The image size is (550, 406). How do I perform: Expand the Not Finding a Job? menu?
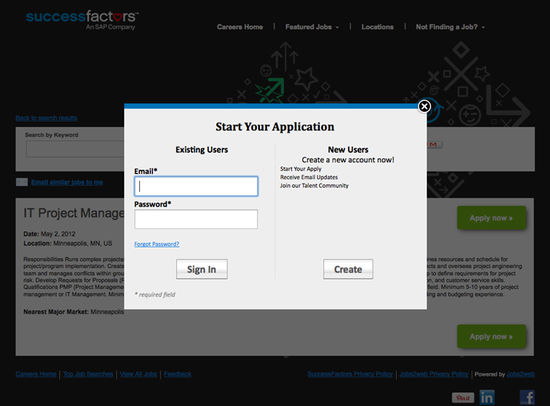450,27
